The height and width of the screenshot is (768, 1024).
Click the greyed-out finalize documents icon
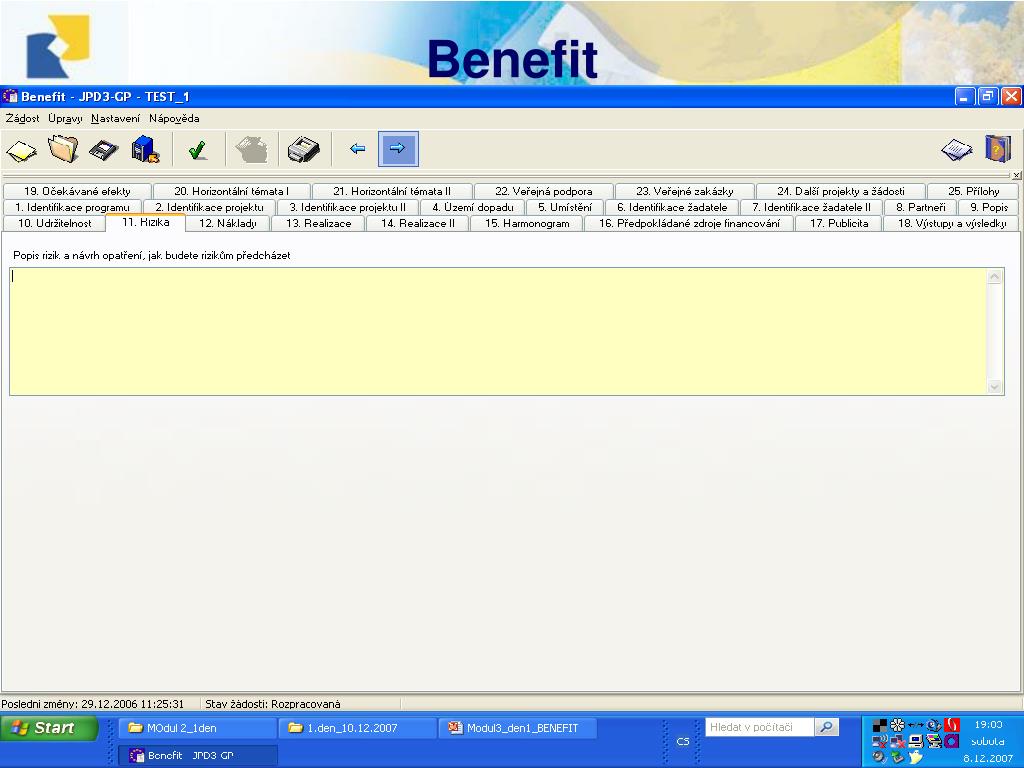[252, 150]
